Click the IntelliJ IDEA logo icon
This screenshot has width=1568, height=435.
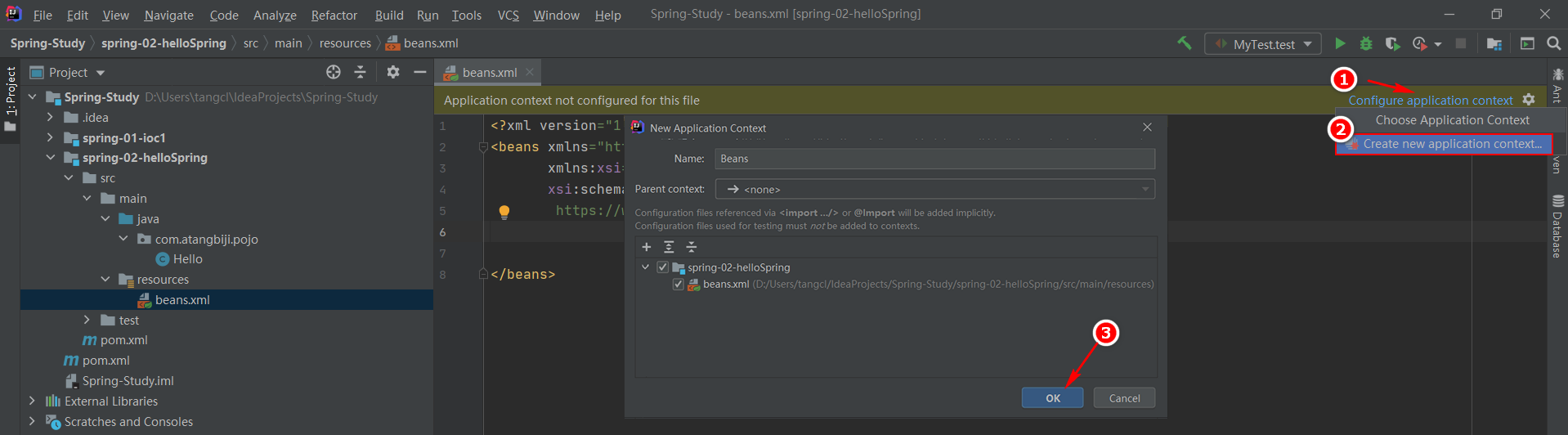tap(13, 14)
